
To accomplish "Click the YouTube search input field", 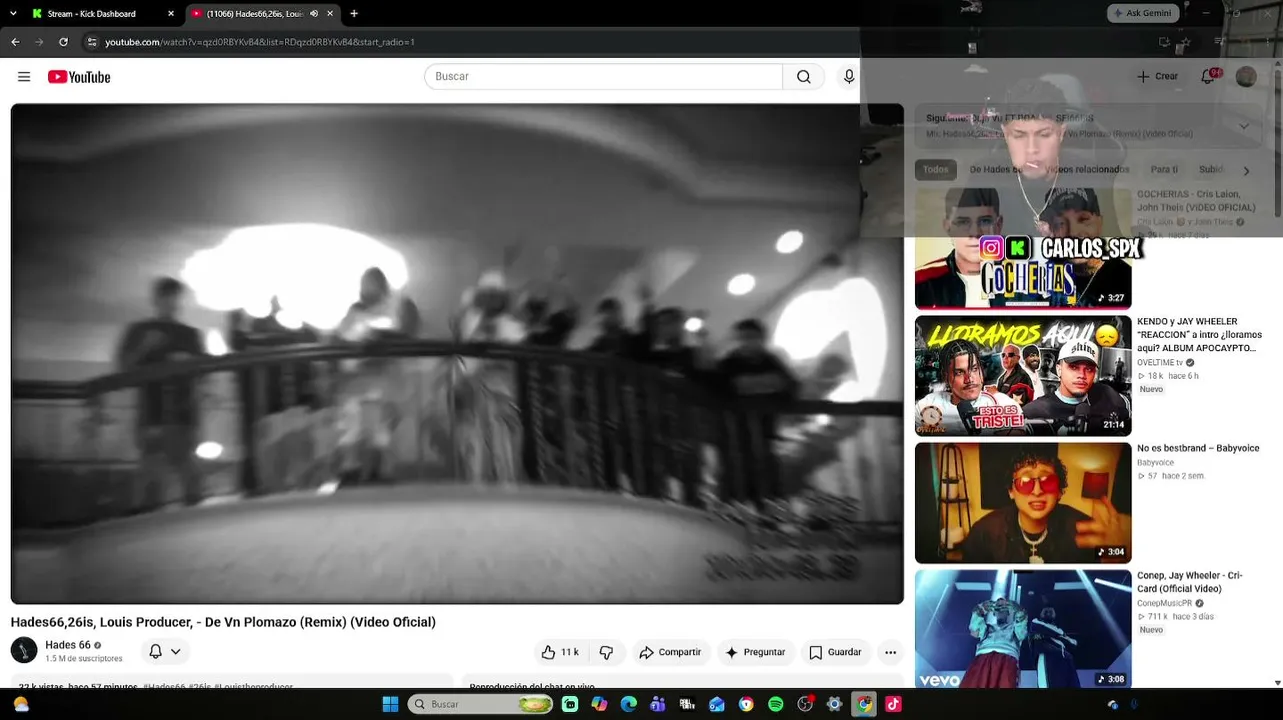I will coord(603,77).
